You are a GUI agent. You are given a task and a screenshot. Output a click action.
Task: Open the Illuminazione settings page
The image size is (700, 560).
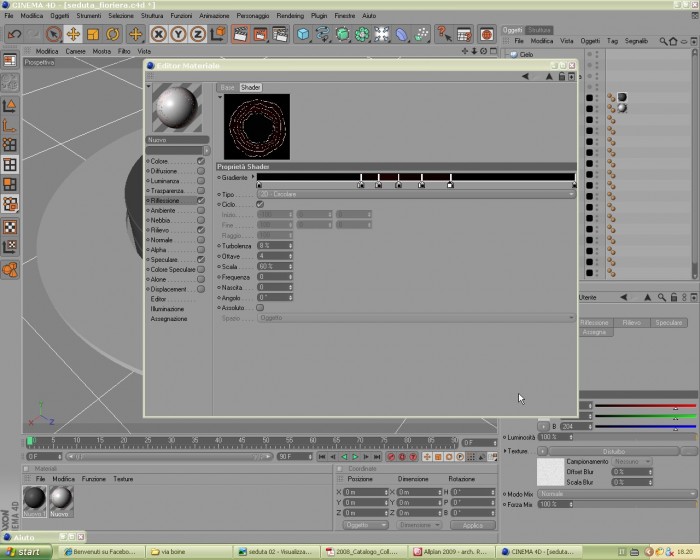pyautogui.click(x=167, y=309)
